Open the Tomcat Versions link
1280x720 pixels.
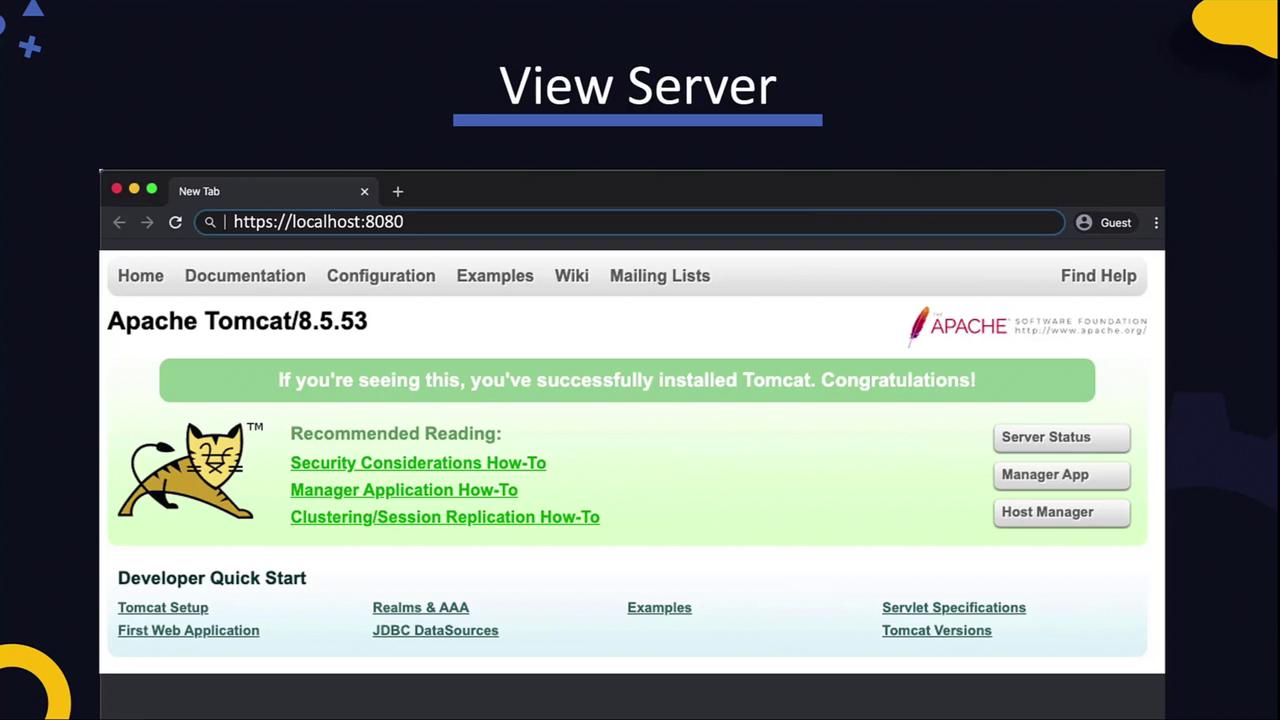[x=937, y=631]
